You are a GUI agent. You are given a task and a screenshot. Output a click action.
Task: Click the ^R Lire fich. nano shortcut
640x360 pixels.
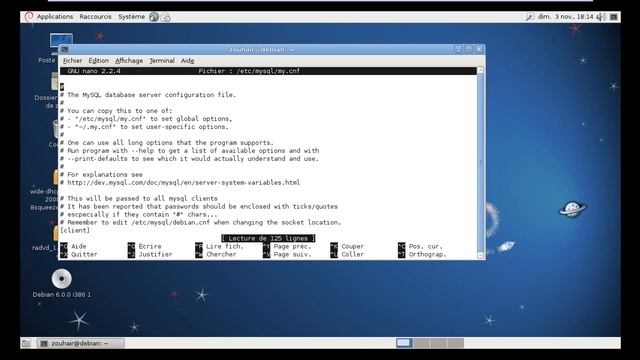tap(219, 246)
